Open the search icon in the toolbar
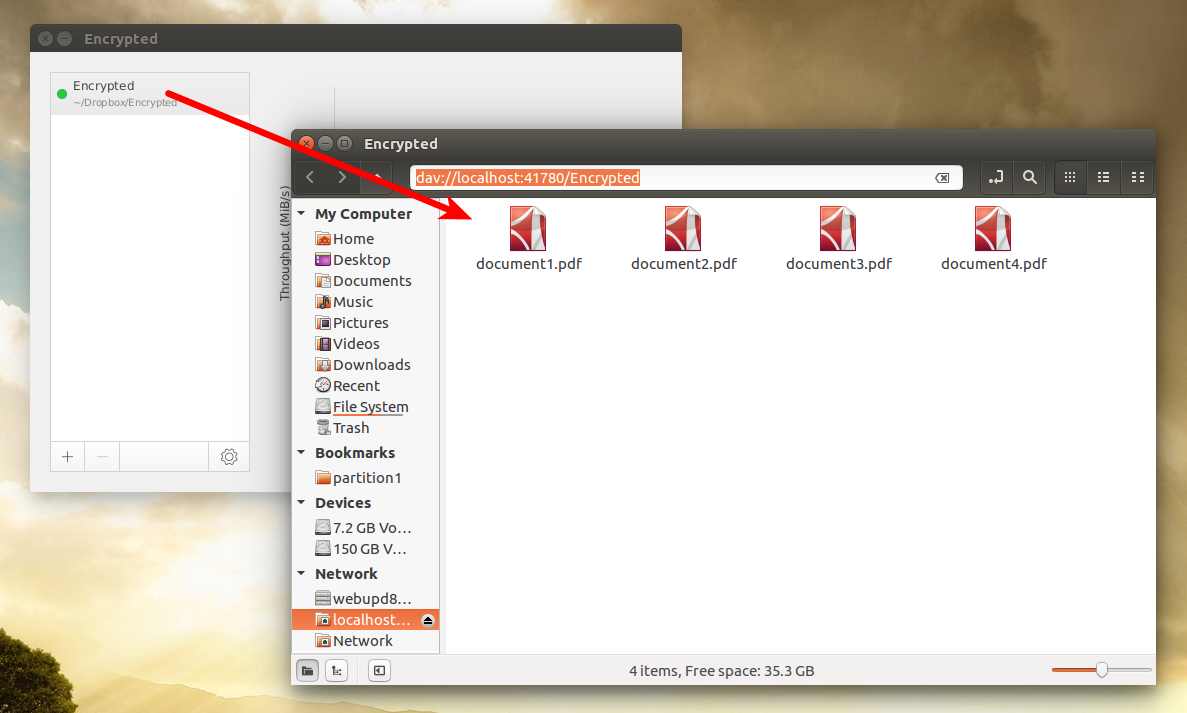 coord(1030,177)
